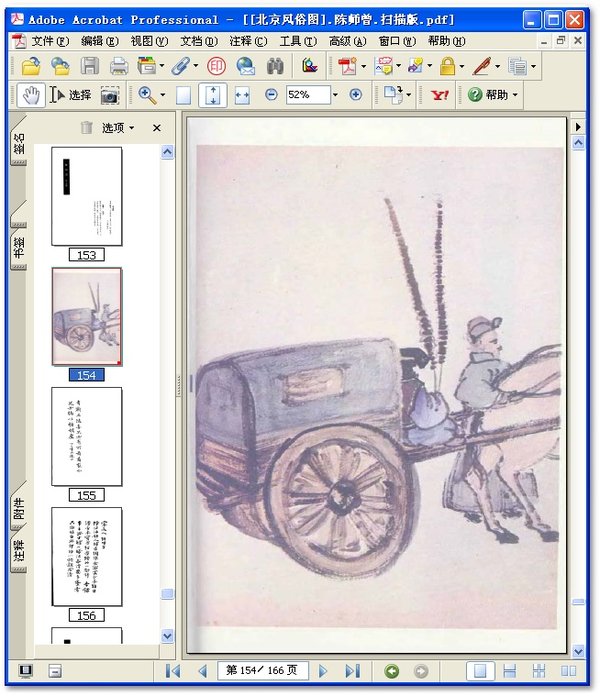
Task: Click the page number field showing 154/166
Action: [263, 671]
